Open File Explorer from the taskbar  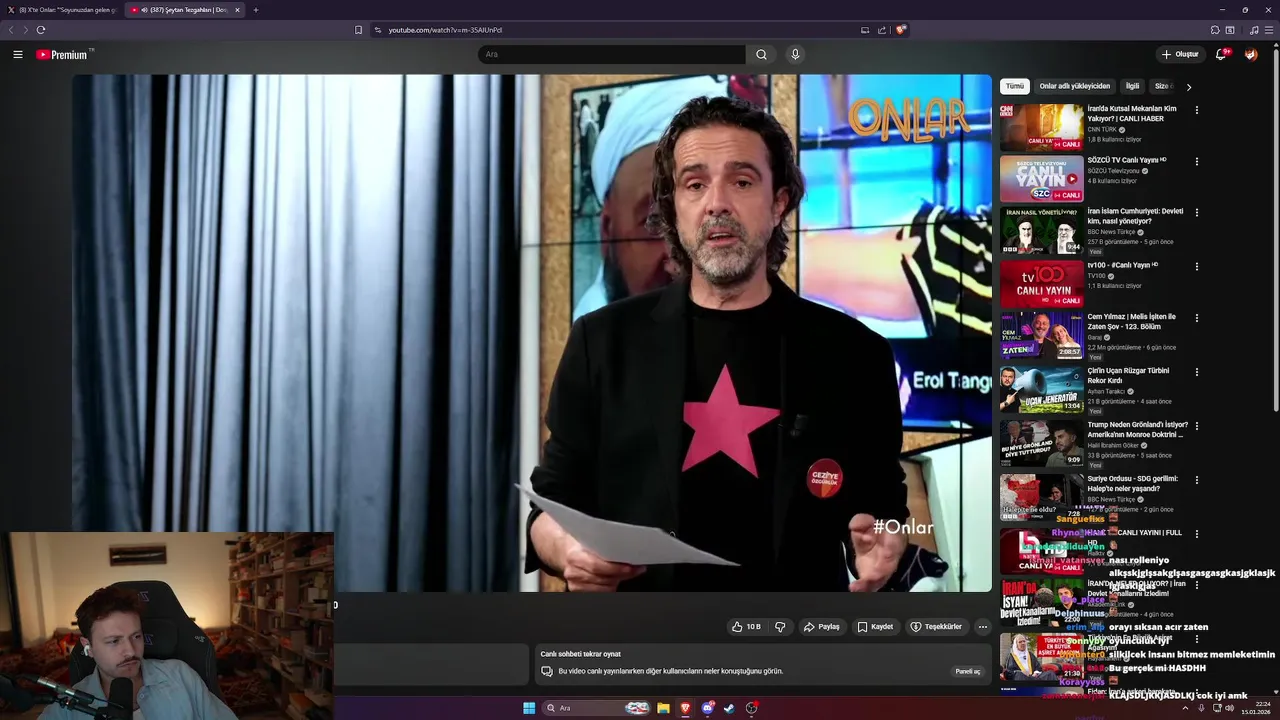663,708
